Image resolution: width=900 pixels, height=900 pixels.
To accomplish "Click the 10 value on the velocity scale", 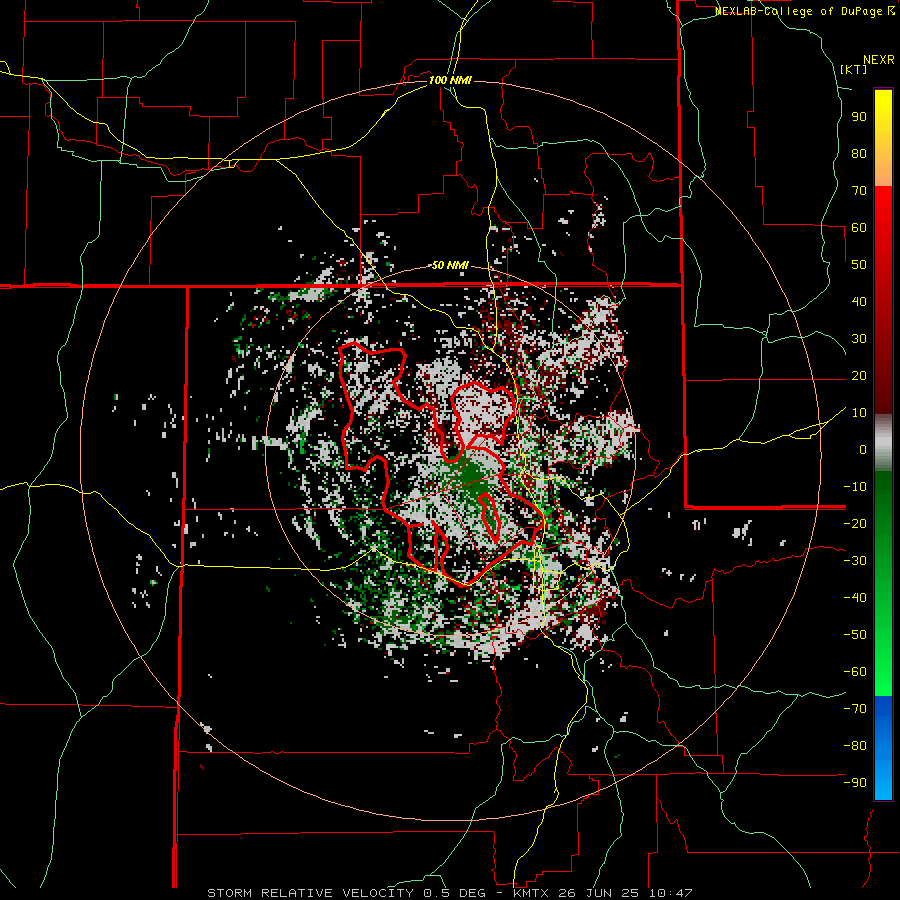I will 859,413.
